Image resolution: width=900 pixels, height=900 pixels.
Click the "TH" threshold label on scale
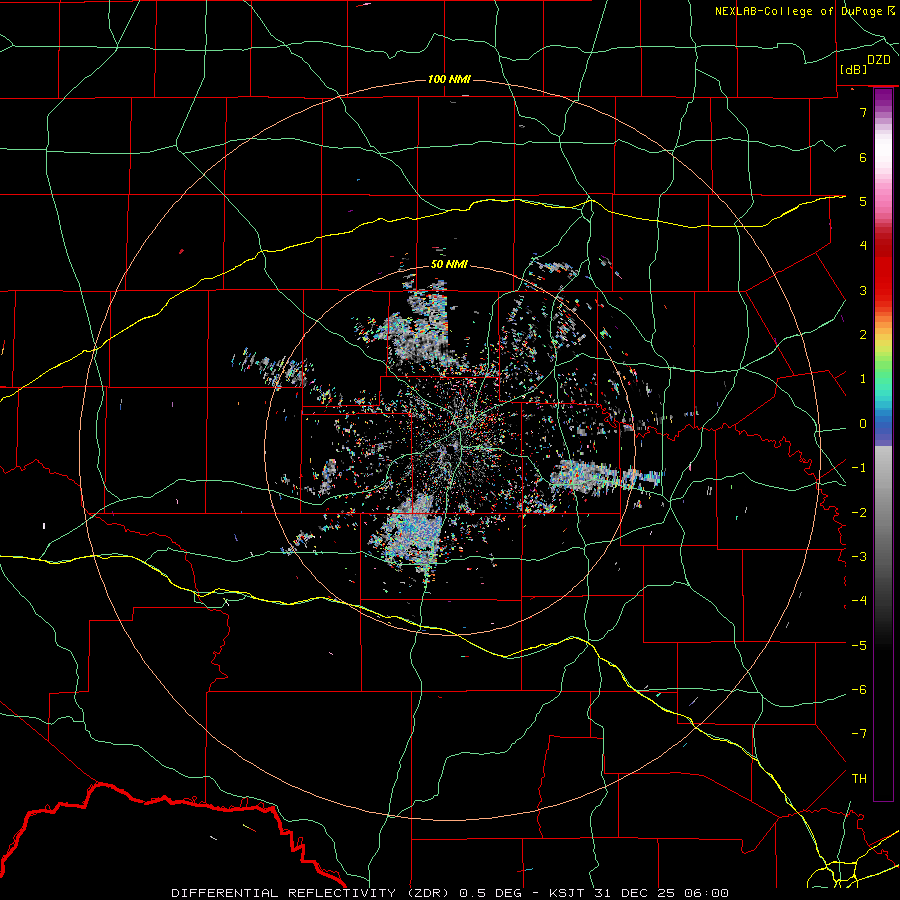pyautogui.click(x=859, y=778)
